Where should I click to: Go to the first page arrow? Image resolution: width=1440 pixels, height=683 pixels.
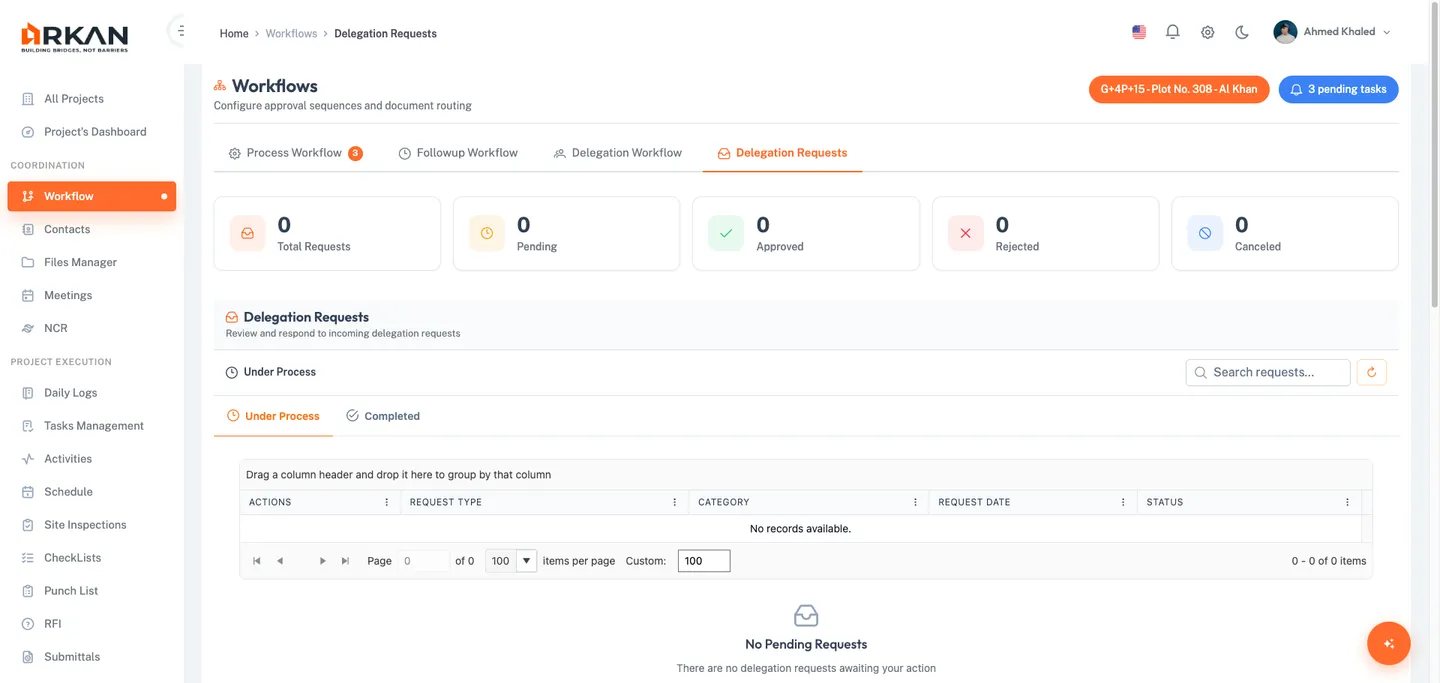pos(257,561)
